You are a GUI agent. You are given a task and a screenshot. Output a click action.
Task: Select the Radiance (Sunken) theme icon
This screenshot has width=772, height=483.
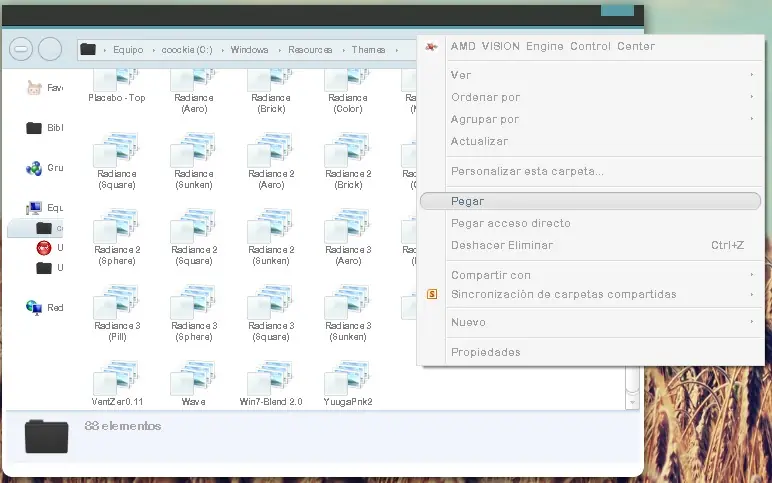coord(194,152)
